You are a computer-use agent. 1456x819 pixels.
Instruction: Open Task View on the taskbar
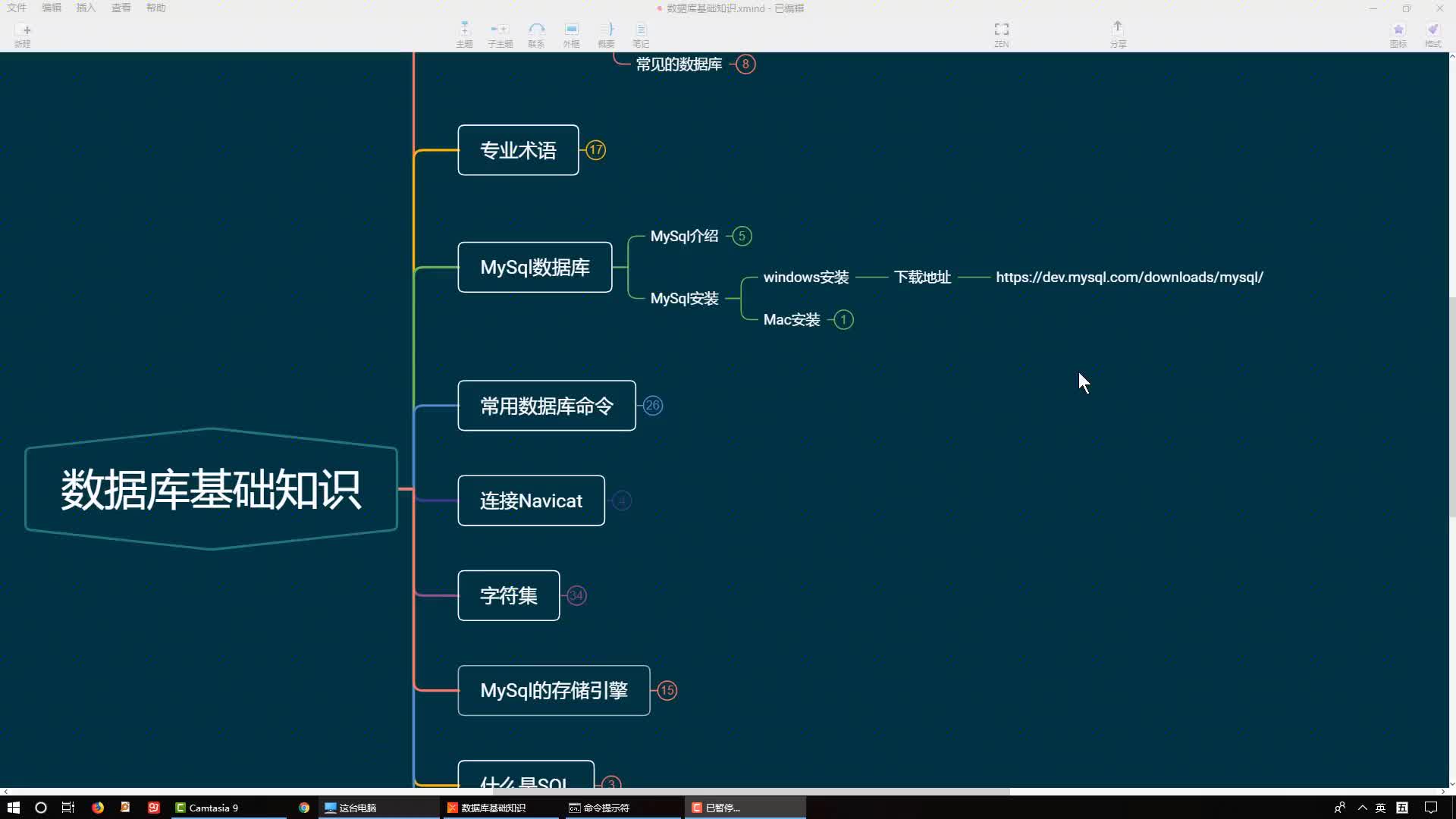[68, 808]
